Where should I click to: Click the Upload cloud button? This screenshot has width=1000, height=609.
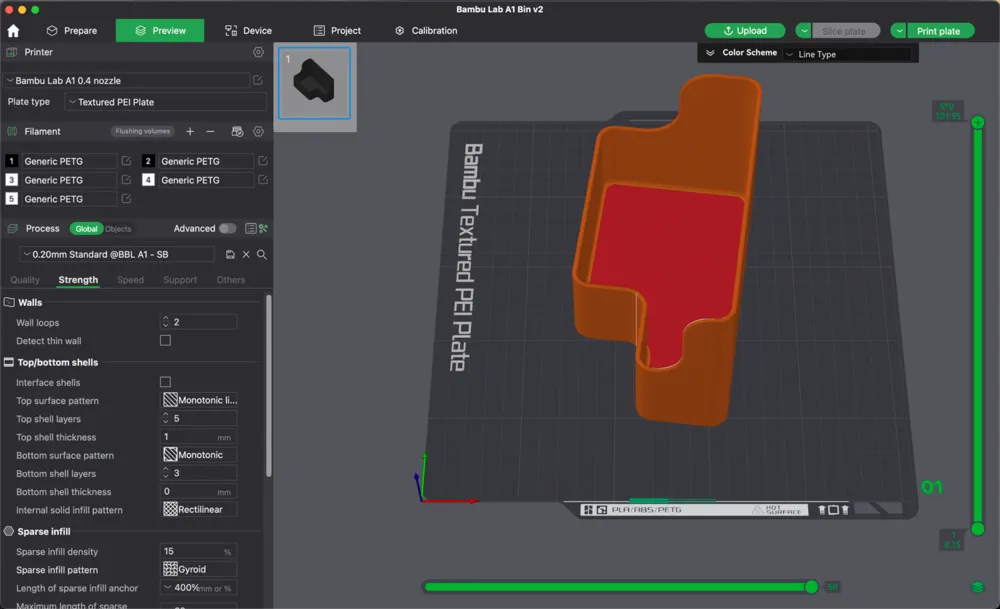(x=745, y=31)
